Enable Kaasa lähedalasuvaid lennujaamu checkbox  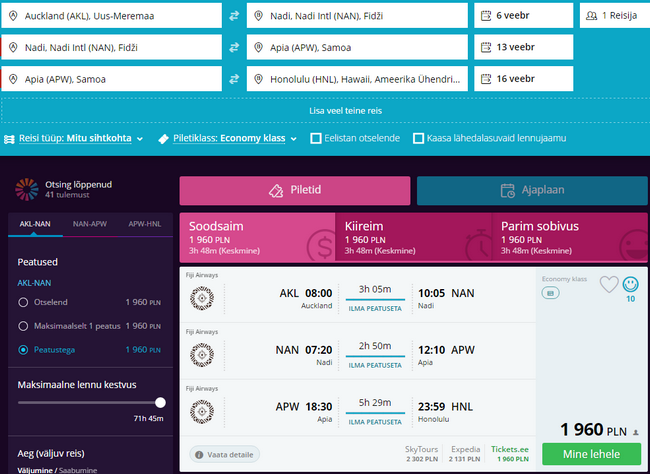pos(419,139)
